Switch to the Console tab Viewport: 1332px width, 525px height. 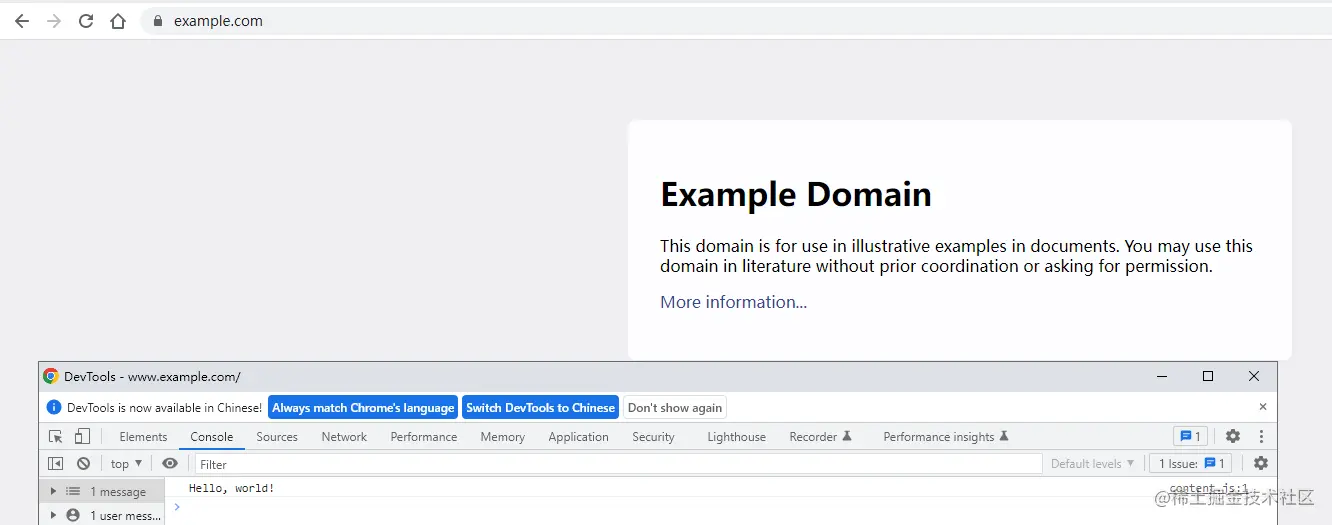coord(212,437)
